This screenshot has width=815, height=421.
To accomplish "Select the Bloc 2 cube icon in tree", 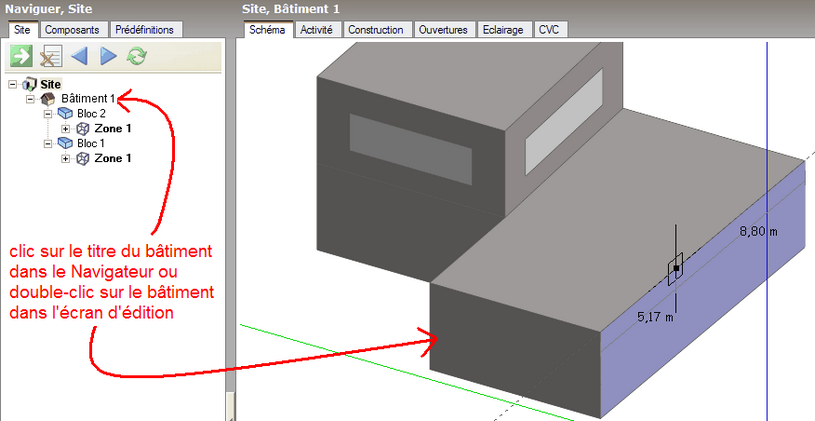I will pos(65,114).
